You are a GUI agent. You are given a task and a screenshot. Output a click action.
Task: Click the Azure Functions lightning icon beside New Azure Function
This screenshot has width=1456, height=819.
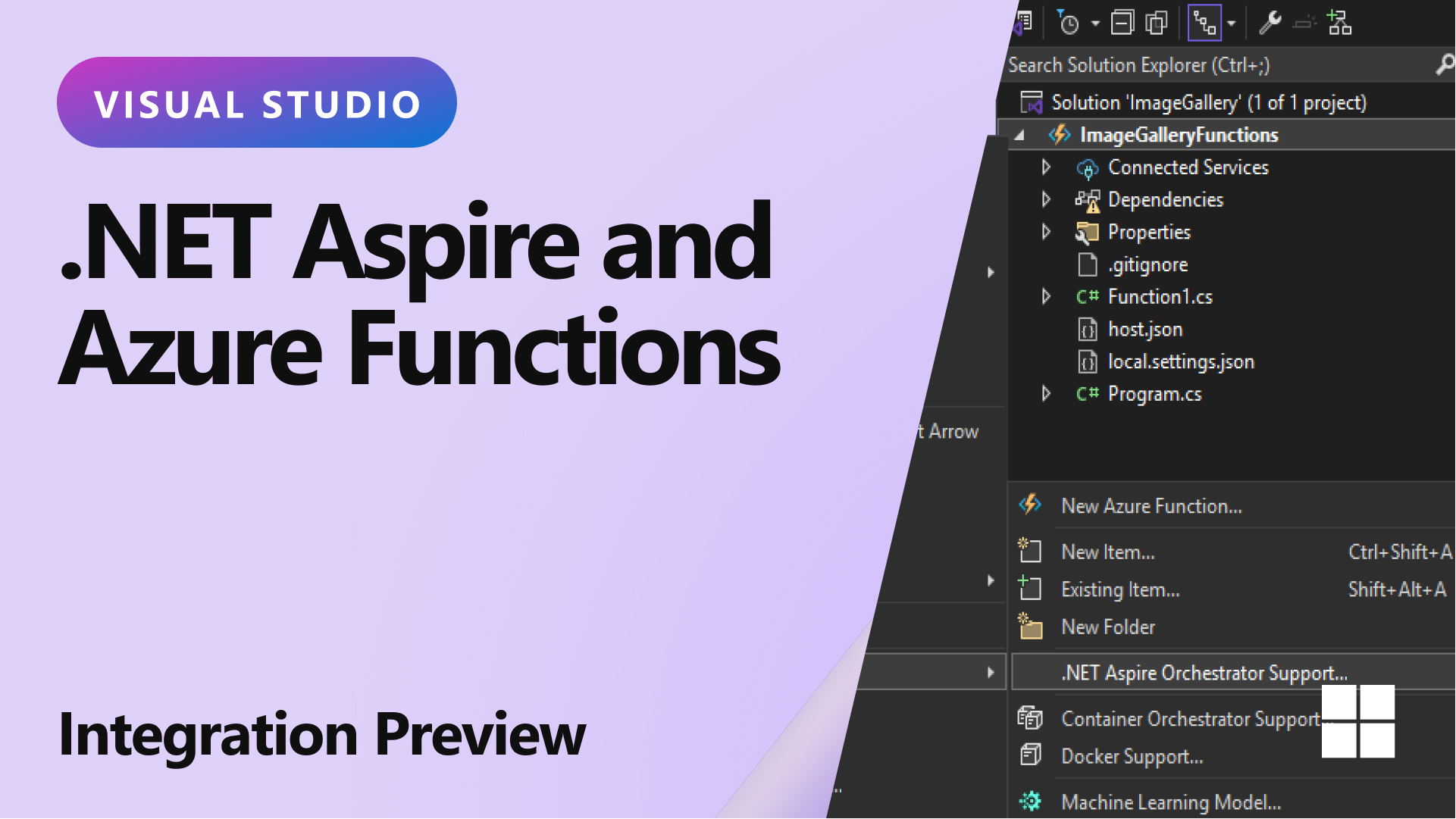1030,505
